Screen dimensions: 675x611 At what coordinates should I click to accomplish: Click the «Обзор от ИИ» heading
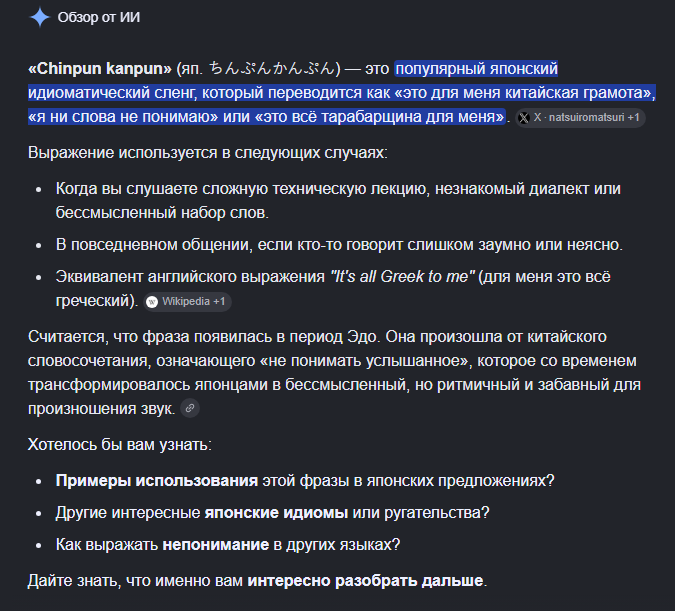(99, 18)
